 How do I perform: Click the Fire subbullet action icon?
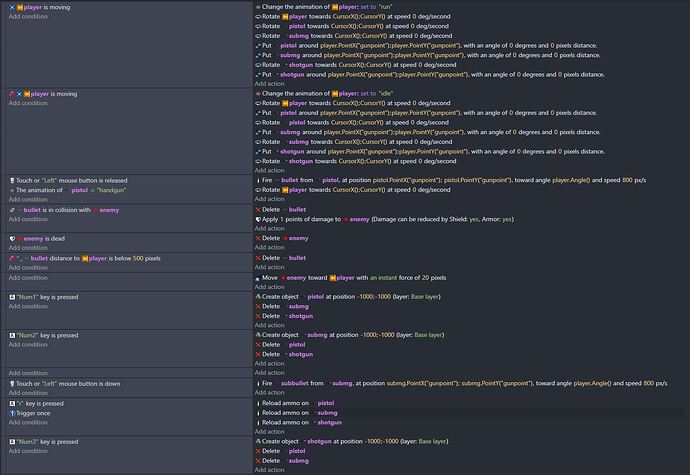coord(258,383)
